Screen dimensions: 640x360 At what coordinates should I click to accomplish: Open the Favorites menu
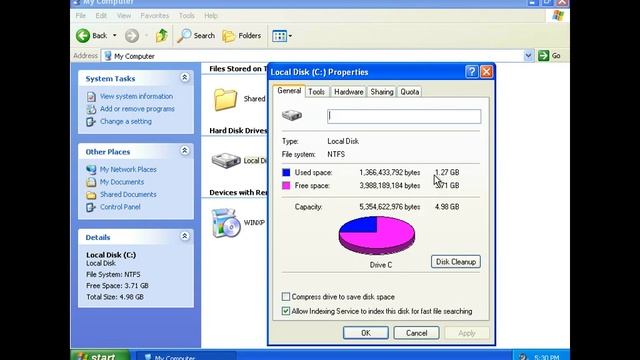click(x=155, y=16)
